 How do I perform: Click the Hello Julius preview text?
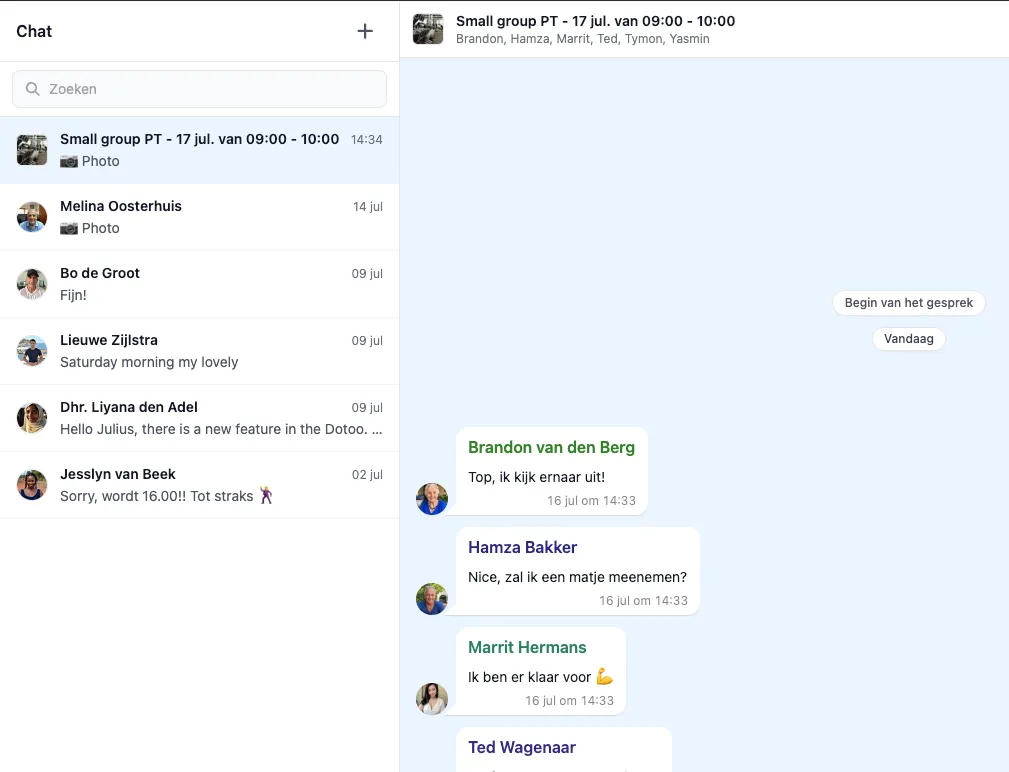[221, 429]
